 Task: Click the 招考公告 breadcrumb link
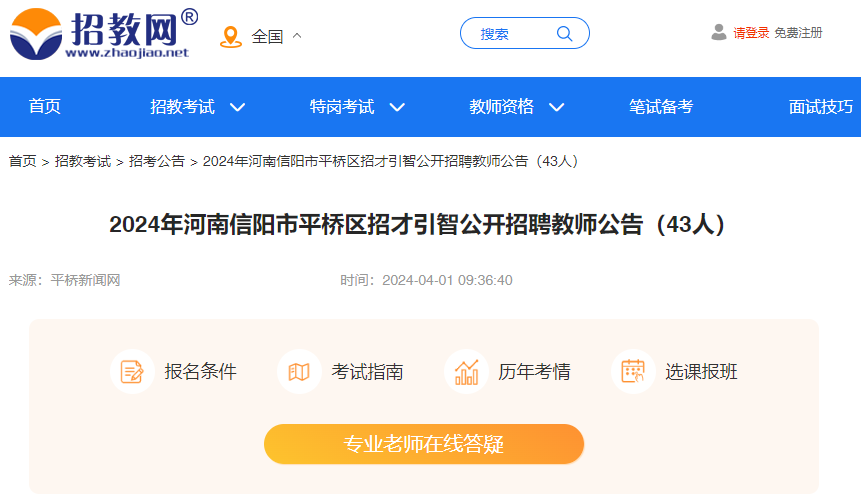tap(156, 161)
